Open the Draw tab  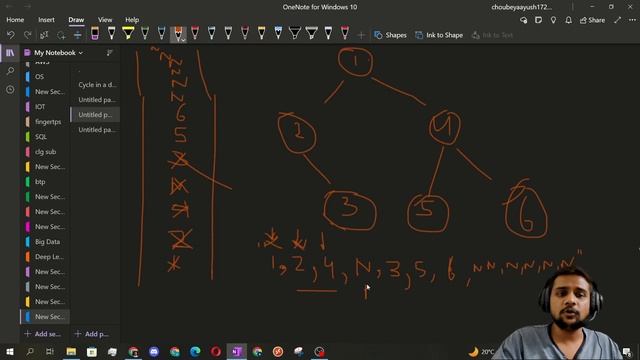[76, 20]
